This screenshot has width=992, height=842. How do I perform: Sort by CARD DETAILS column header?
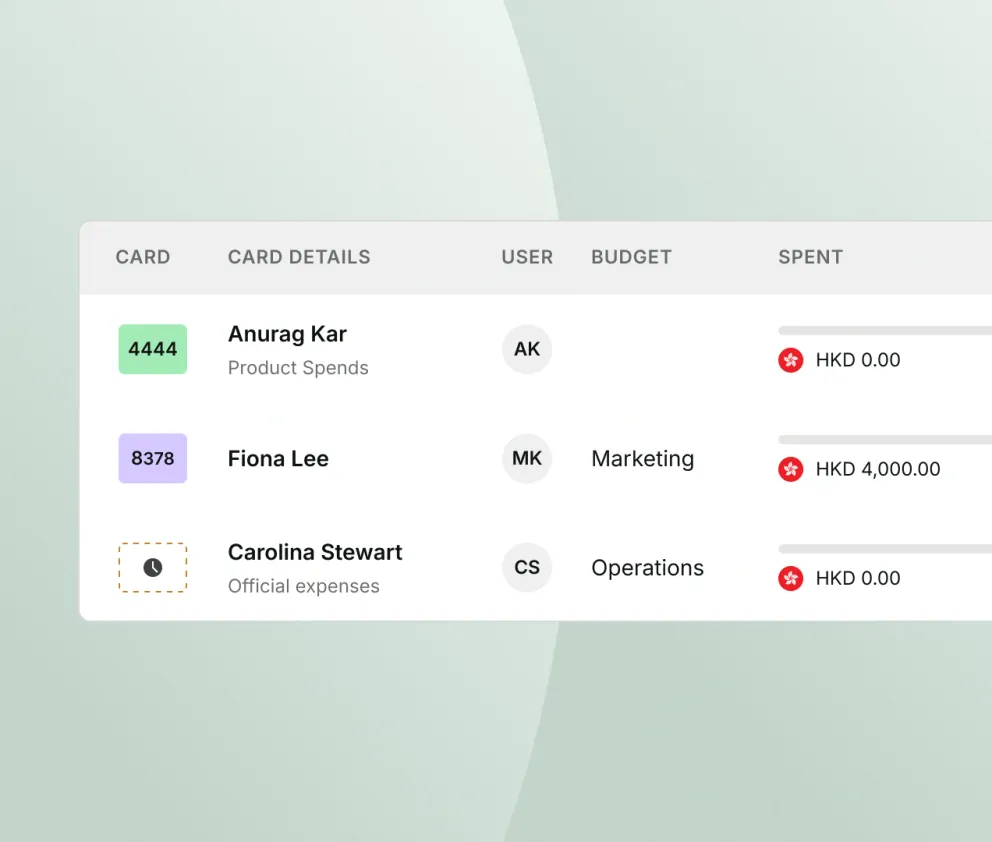pos(299,257)
